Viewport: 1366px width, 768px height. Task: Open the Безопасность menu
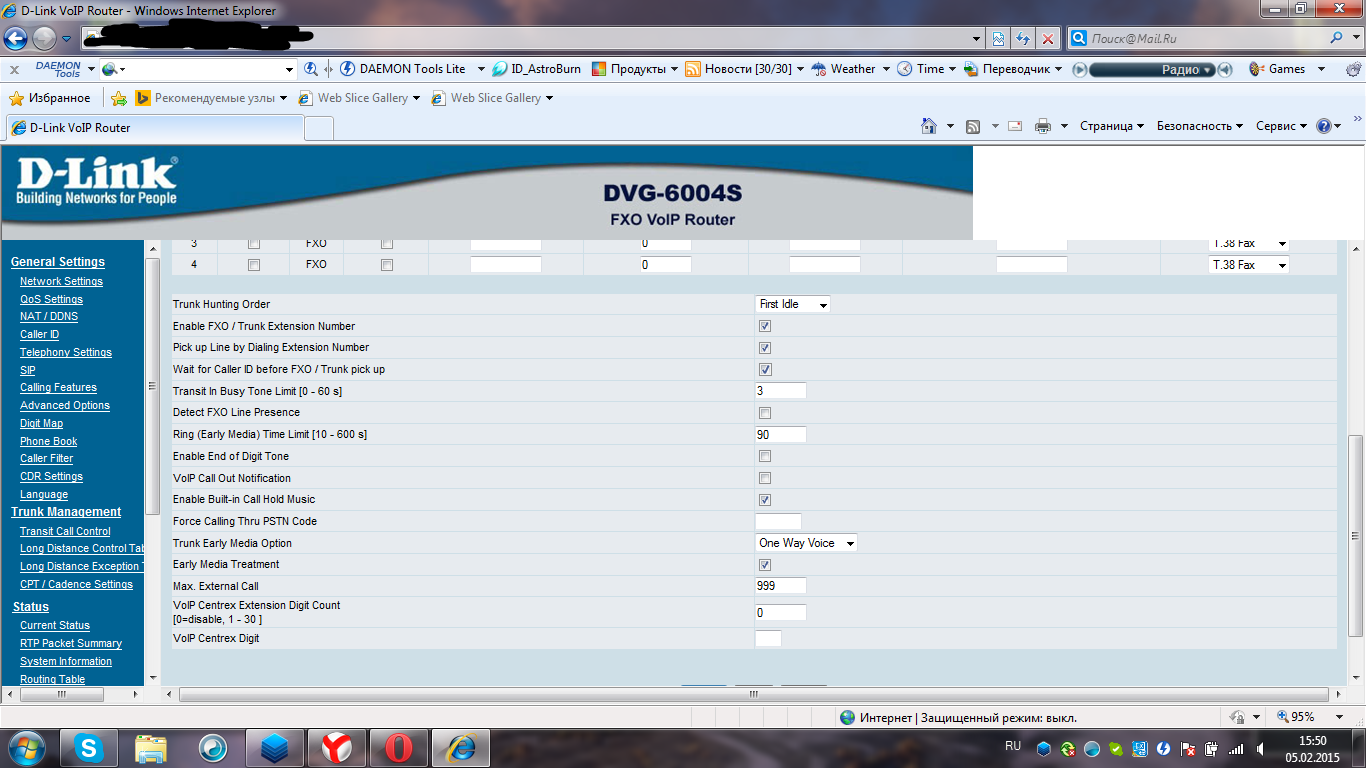click(x=1200, y=126)
